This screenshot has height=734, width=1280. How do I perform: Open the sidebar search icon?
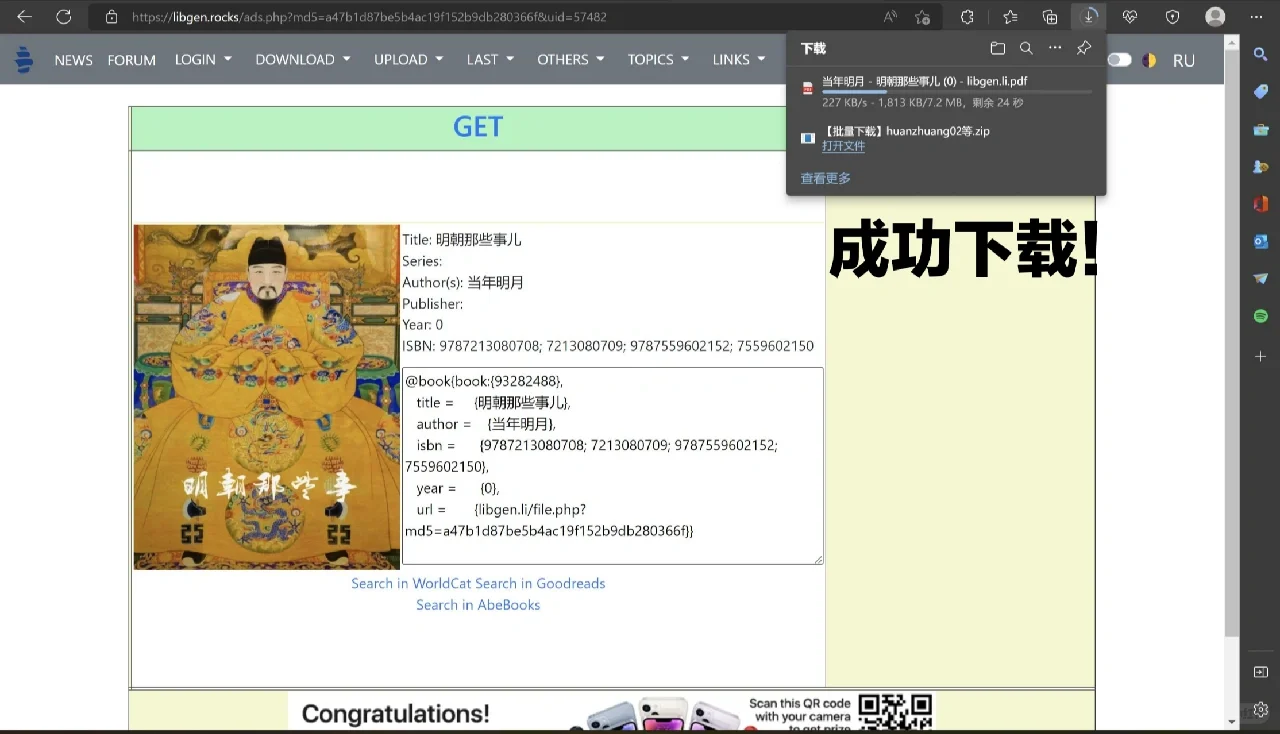tap(1260, 53)
